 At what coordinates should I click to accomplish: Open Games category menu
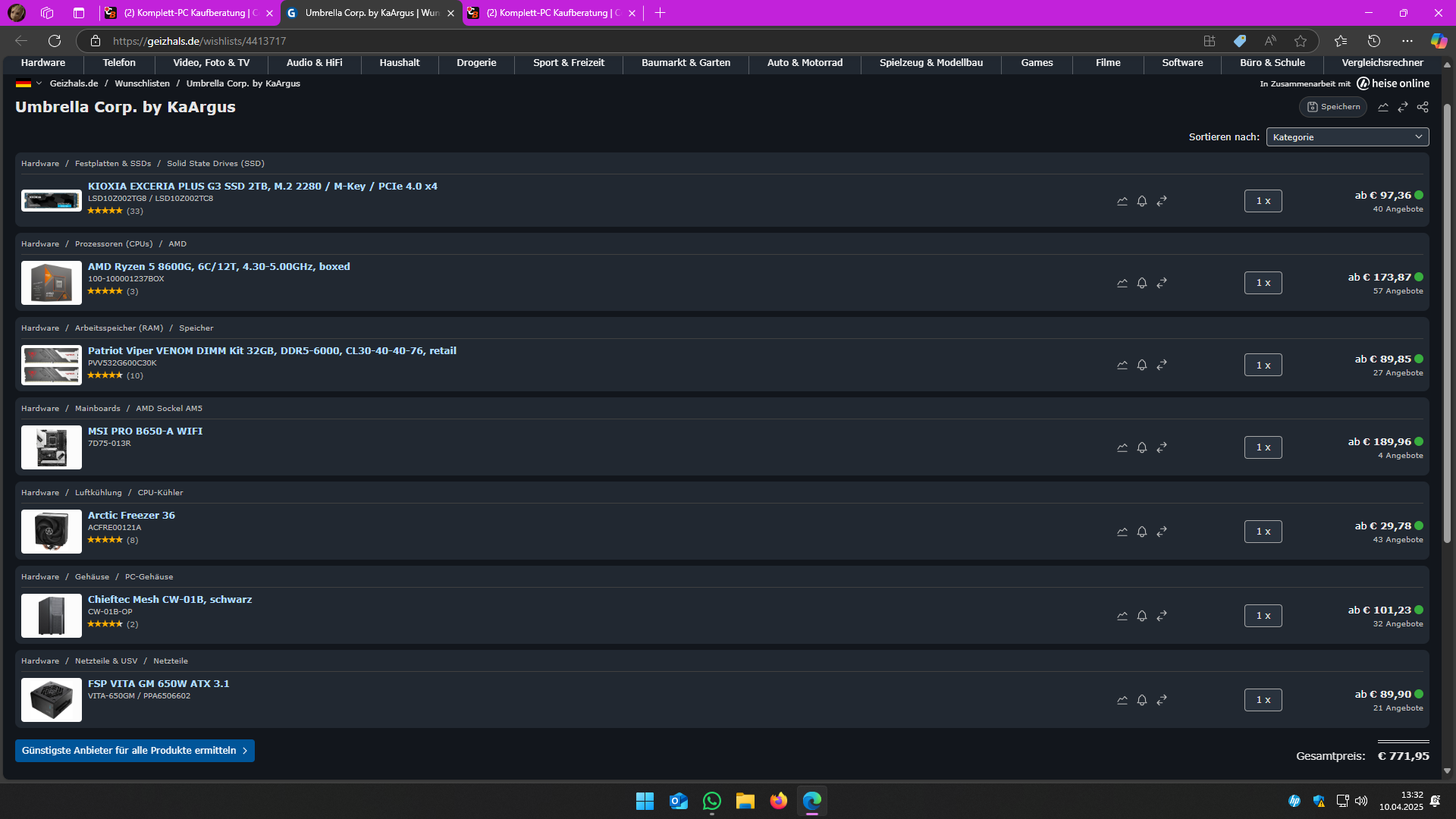(1037, 63)
